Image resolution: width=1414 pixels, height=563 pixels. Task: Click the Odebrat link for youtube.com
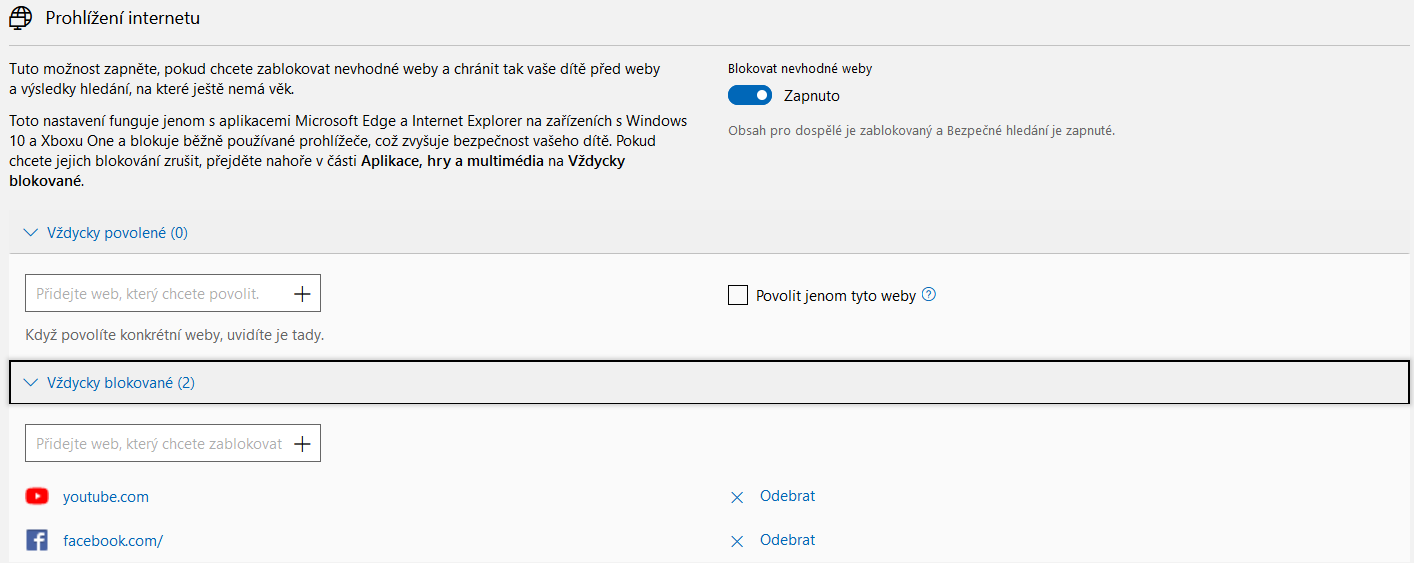(787, 496)
